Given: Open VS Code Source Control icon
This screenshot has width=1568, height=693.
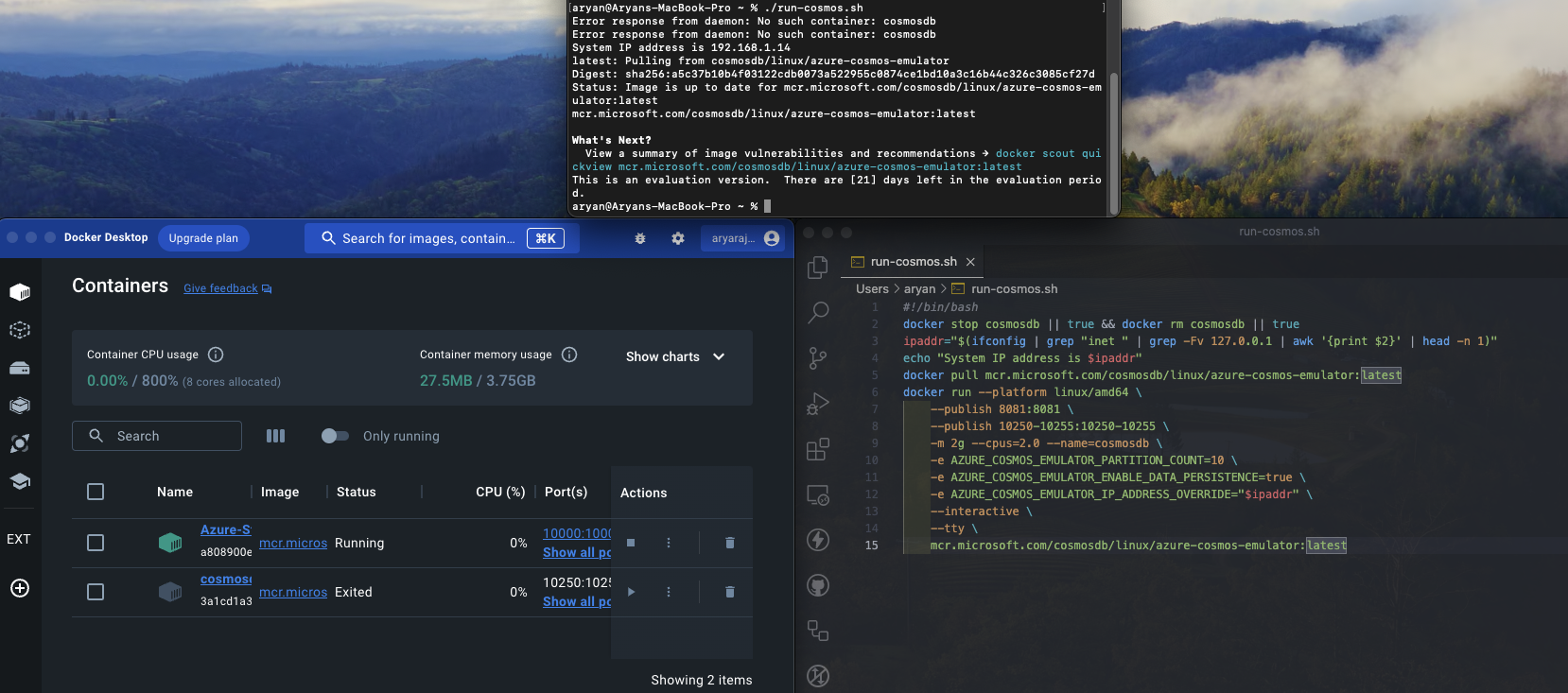Looking at the screenshot, I should point(818,358).
